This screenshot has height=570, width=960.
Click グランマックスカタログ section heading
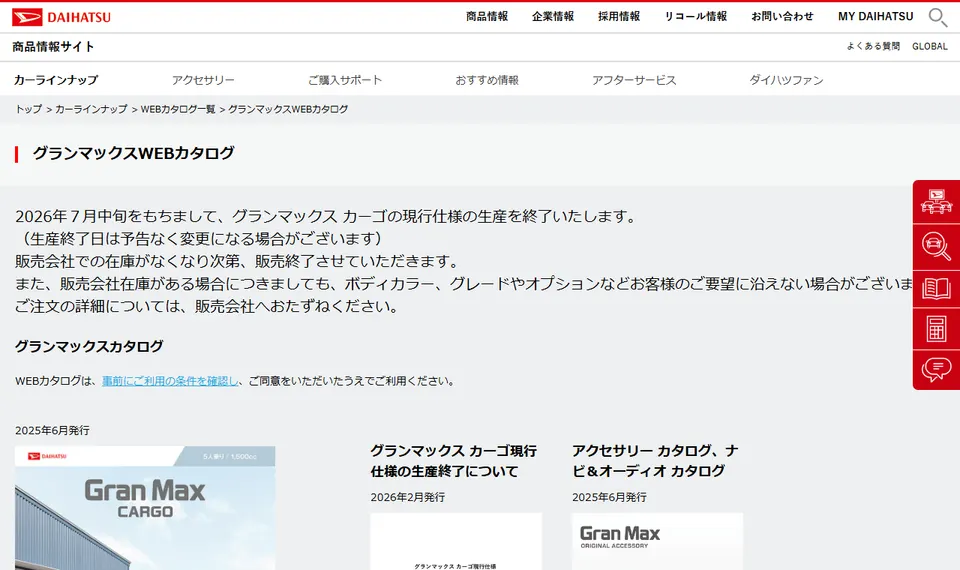pos(89,347)
